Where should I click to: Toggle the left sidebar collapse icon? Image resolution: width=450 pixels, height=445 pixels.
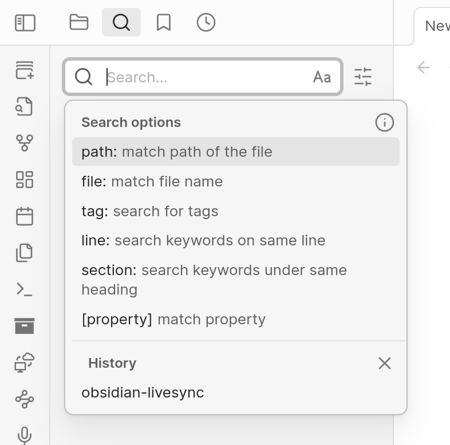(x=25, y=23)
